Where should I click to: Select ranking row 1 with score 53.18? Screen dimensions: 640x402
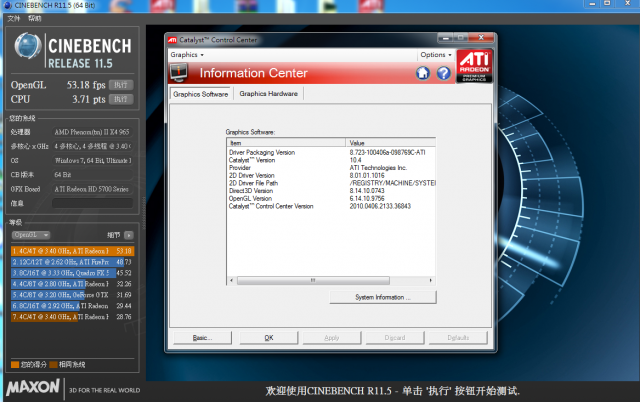tap(72, 251)
